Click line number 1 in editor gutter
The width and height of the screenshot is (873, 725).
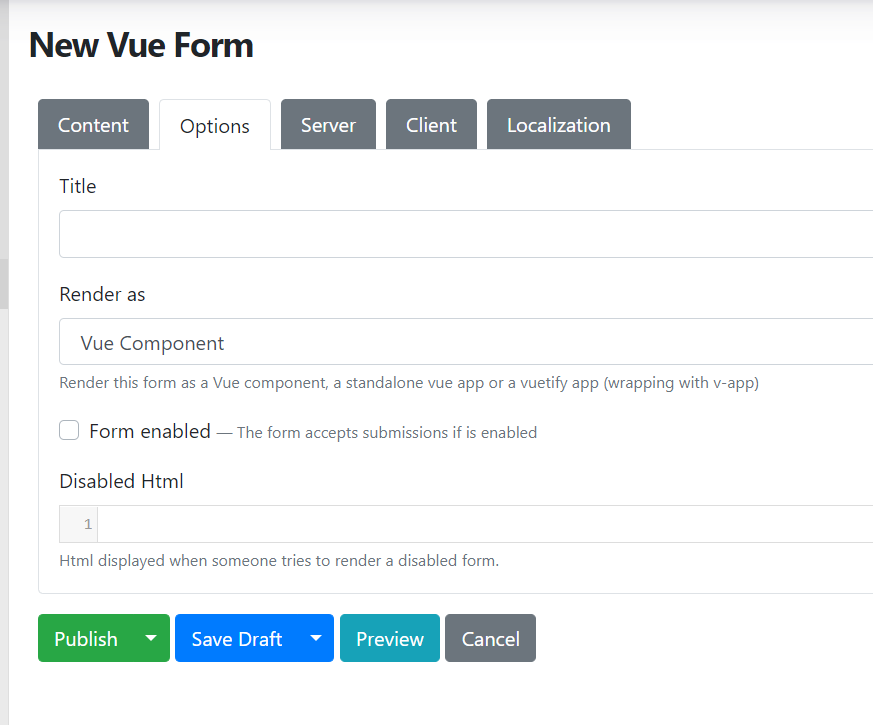coord(87,524)
